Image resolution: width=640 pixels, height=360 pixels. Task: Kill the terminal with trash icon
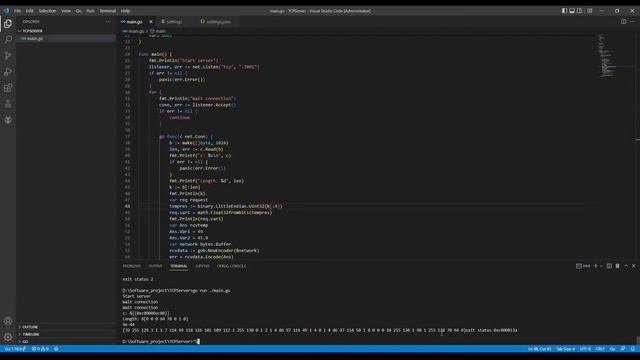click(618, 266)
